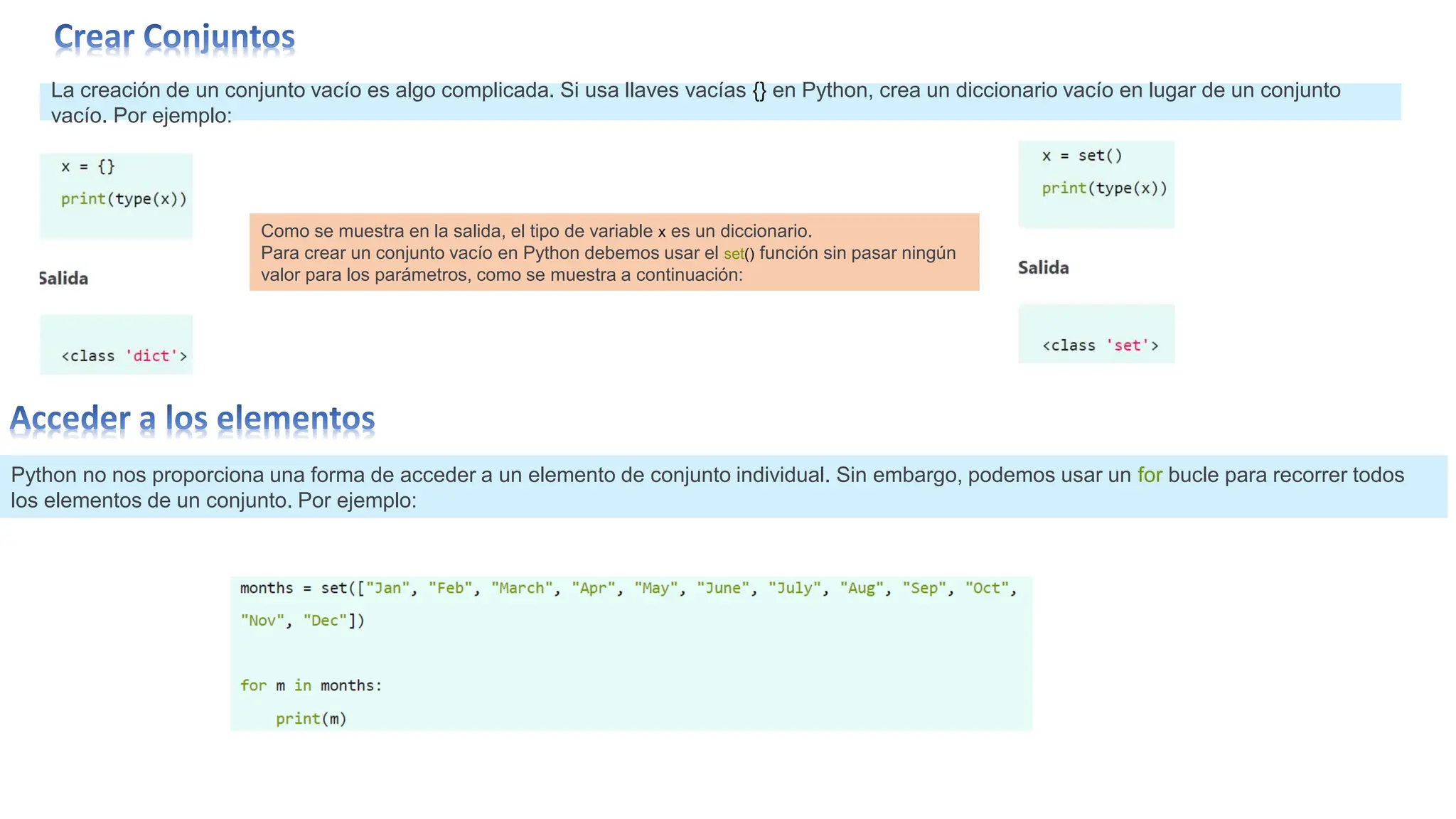The image size is (1456, 819).
Task: Click the output text <class 'dict'>
Action: 124,355
